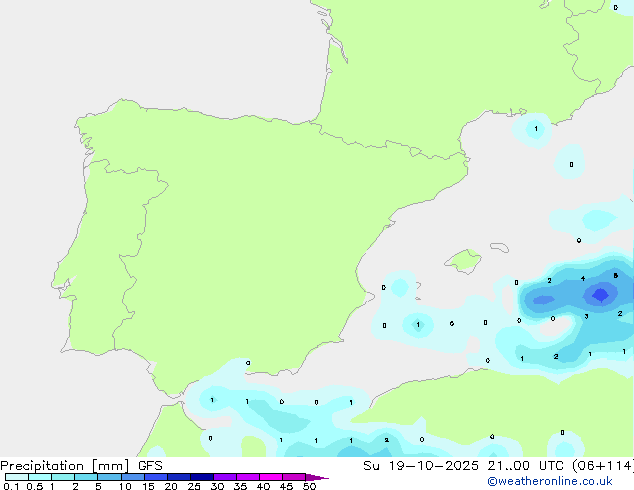Click the "4" precipitation value on the map
Image resolution: width=634 pixels, height=490 pixels.
coord(583,279)
